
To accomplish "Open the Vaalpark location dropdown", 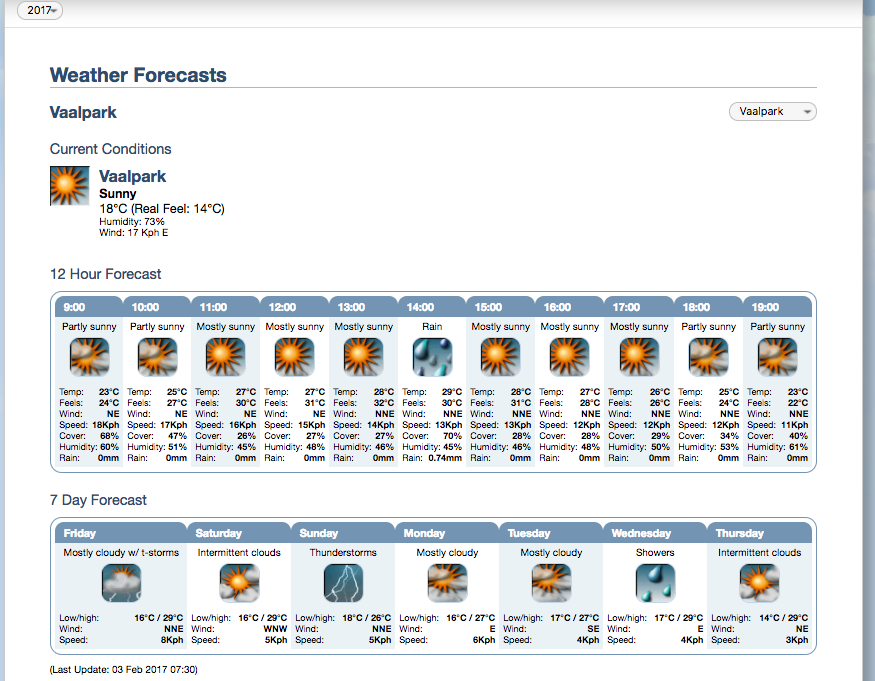I will (772, 112).
